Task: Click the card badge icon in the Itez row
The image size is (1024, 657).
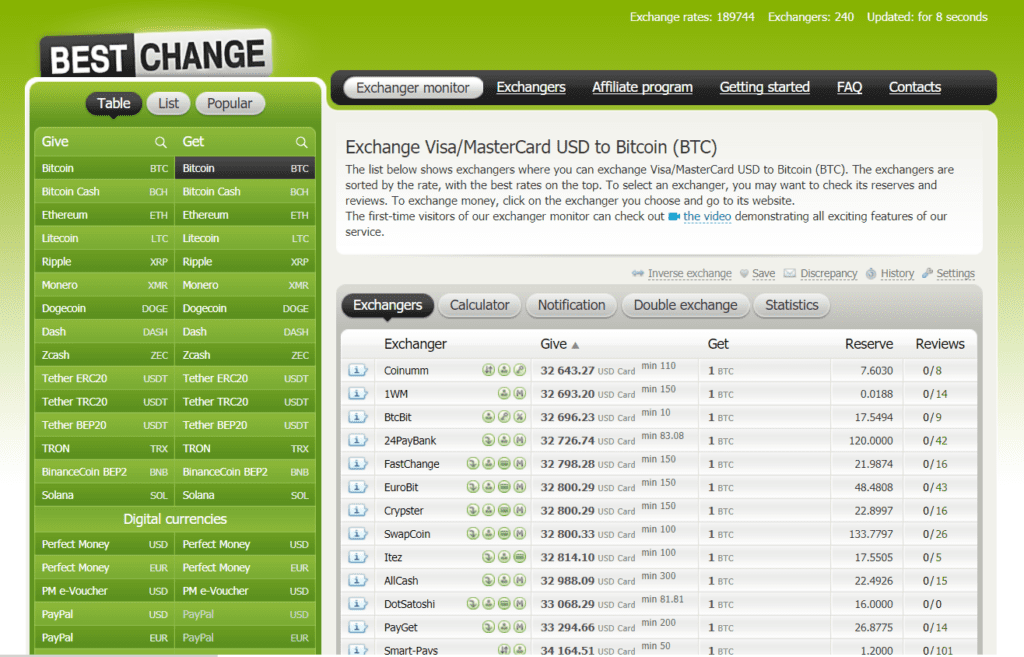Action: (x=520, y=557)
